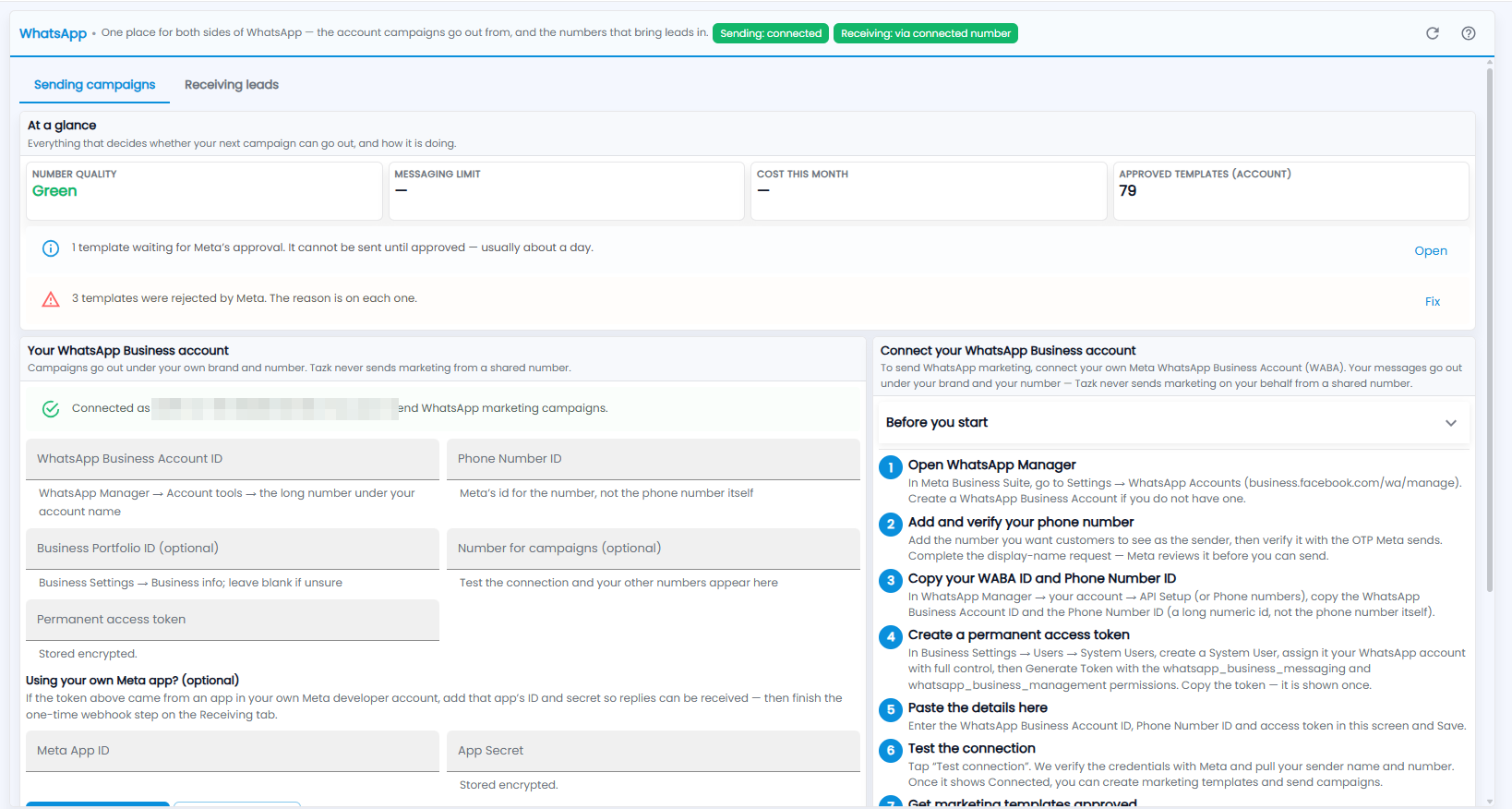Focus the Phone Number ID field
Image resolution: width=1512 pixels, height=809 pixels.
pos(654,459)
